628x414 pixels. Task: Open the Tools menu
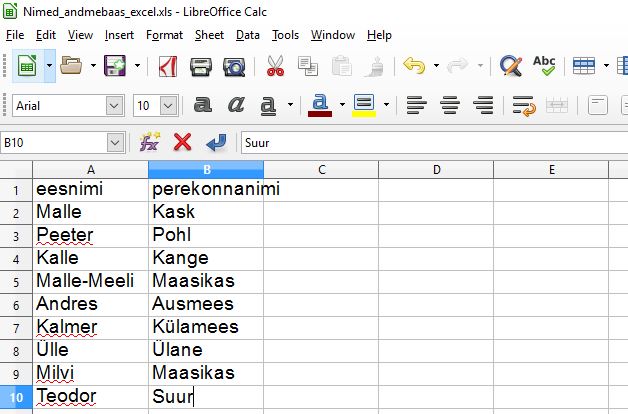pos(285,35)
